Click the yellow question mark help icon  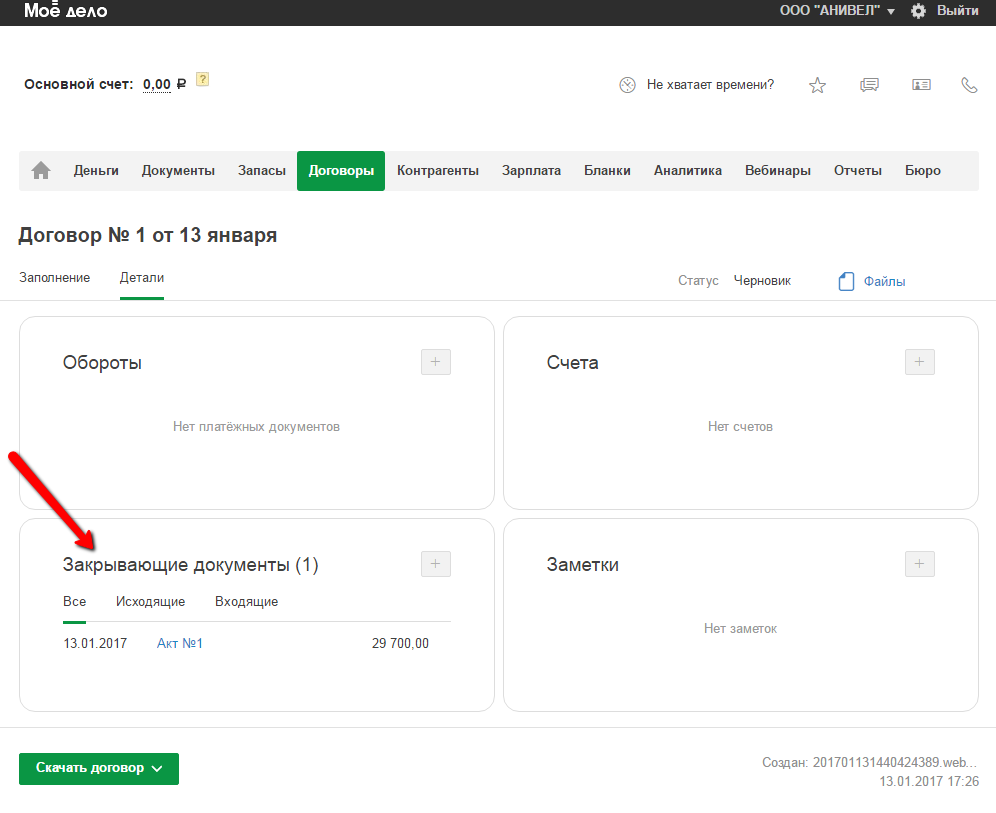tap(202, 80)
